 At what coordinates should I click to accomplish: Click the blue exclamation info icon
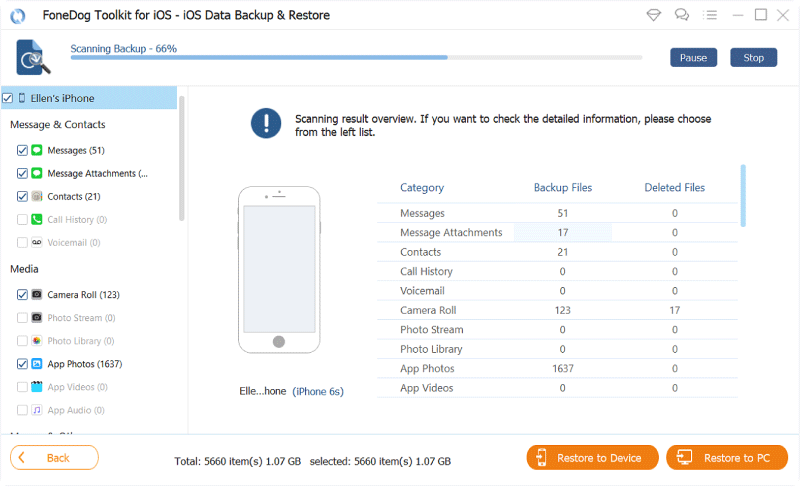(266, 123)
